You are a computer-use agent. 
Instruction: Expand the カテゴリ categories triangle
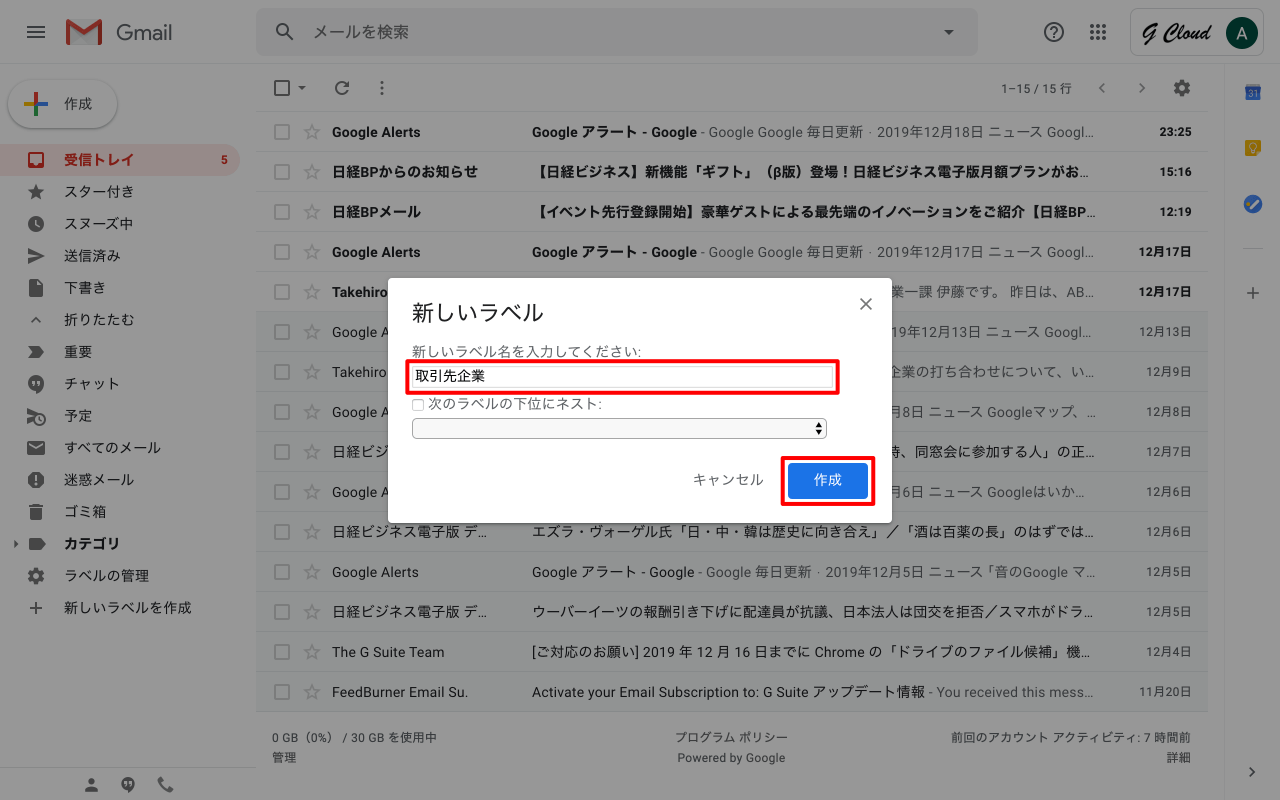pyautogui.click(x=15, y=544)
